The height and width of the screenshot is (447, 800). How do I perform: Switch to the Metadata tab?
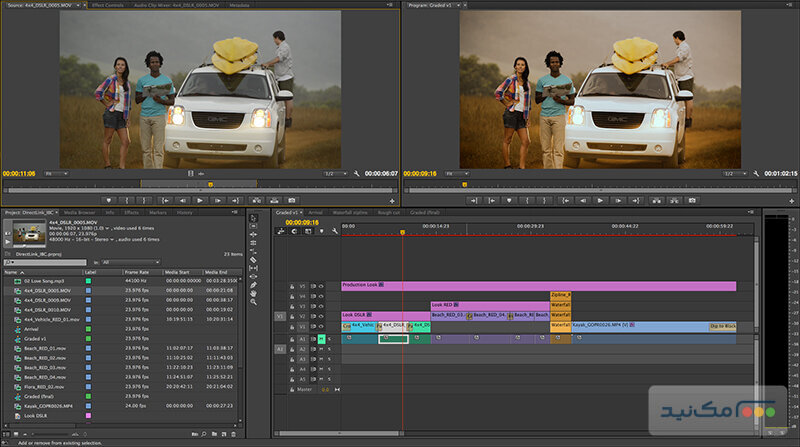coord(239,5)
